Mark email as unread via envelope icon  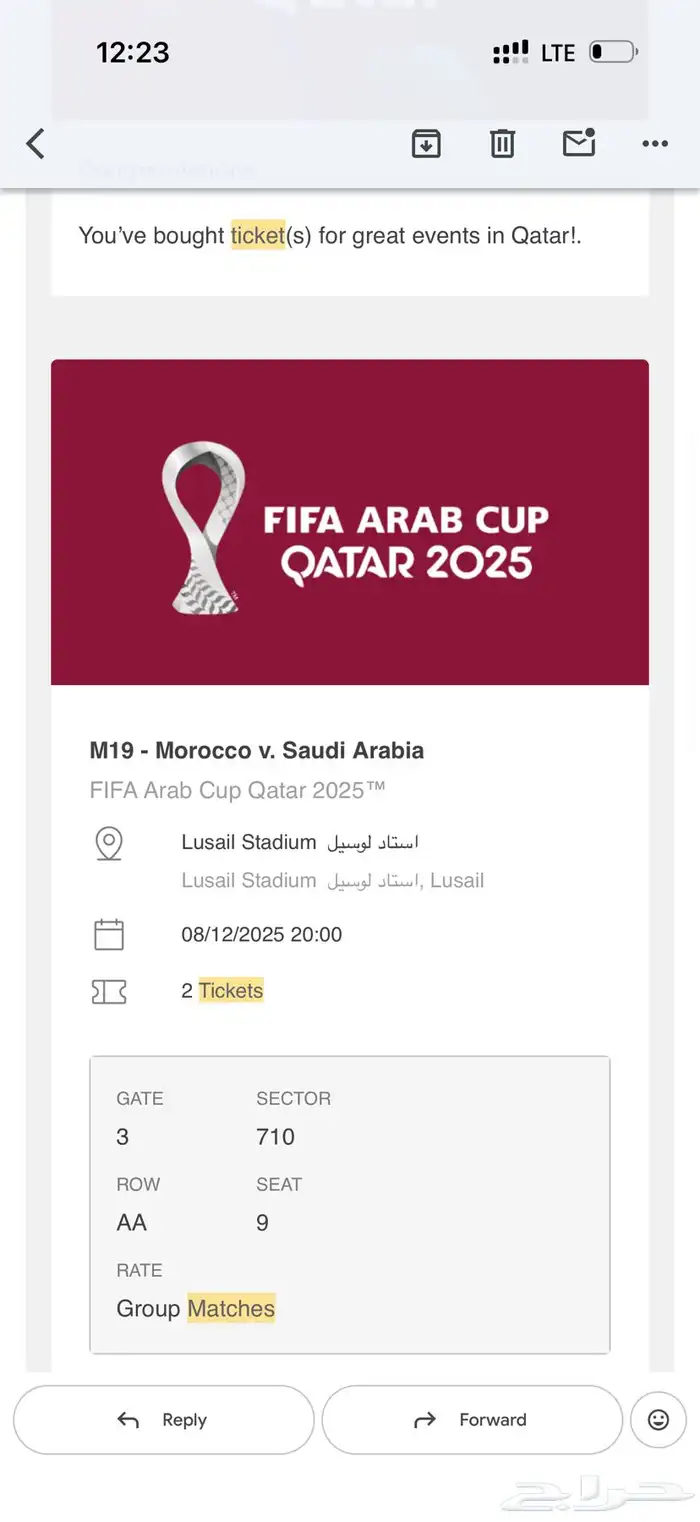[x=579, y=144]
